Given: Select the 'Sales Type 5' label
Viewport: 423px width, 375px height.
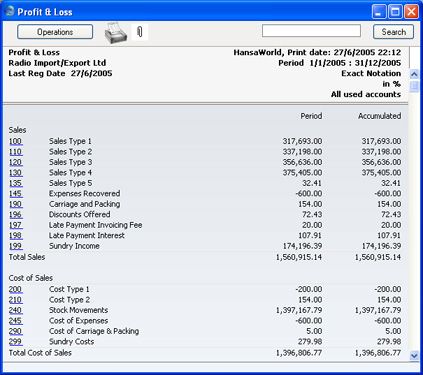Looking at the screenshot, I should click(71, 183).
